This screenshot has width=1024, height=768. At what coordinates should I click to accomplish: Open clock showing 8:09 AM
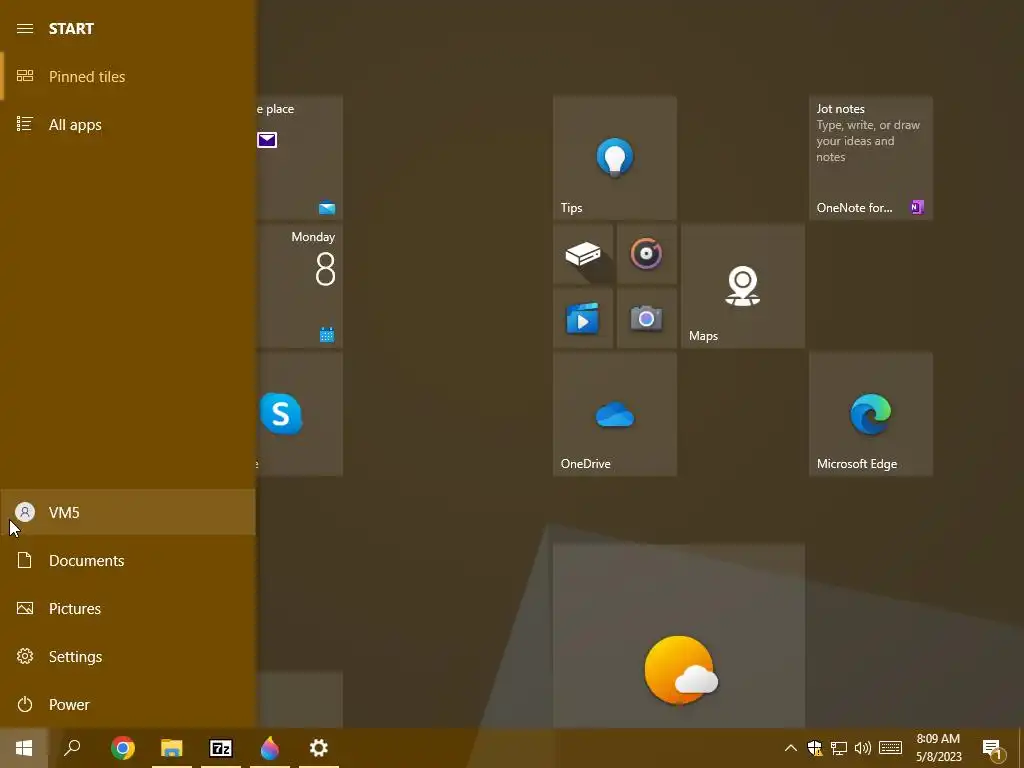938,748
